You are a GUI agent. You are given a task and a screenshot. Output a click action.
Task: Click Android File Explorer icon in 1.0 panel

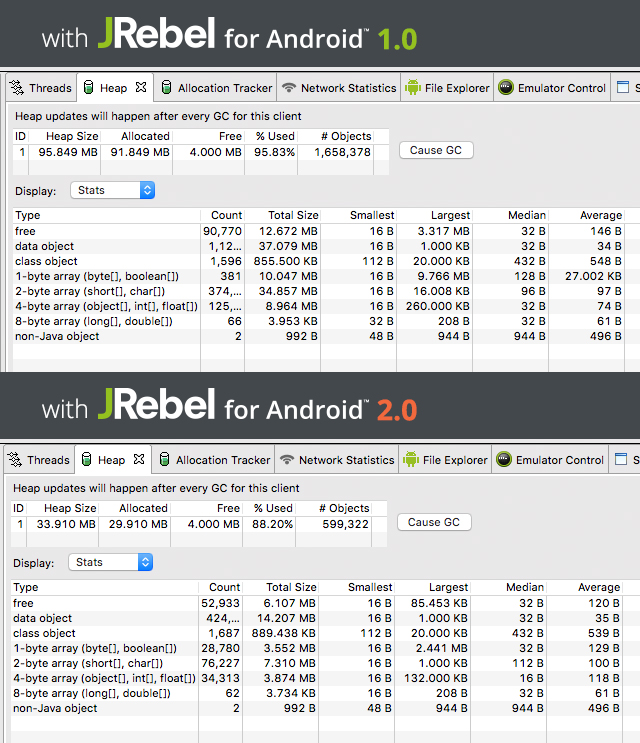click(413, 87)
